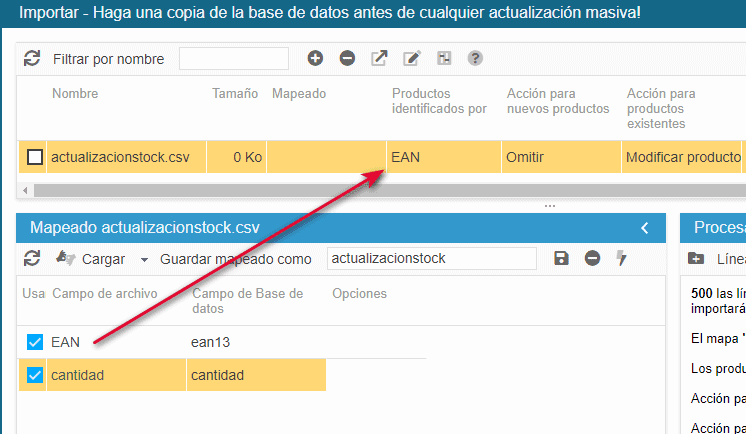Refresh the mapping panel
Image resolution: width=746 pixels, height=434 pixels.
click(x=32, y=259)
